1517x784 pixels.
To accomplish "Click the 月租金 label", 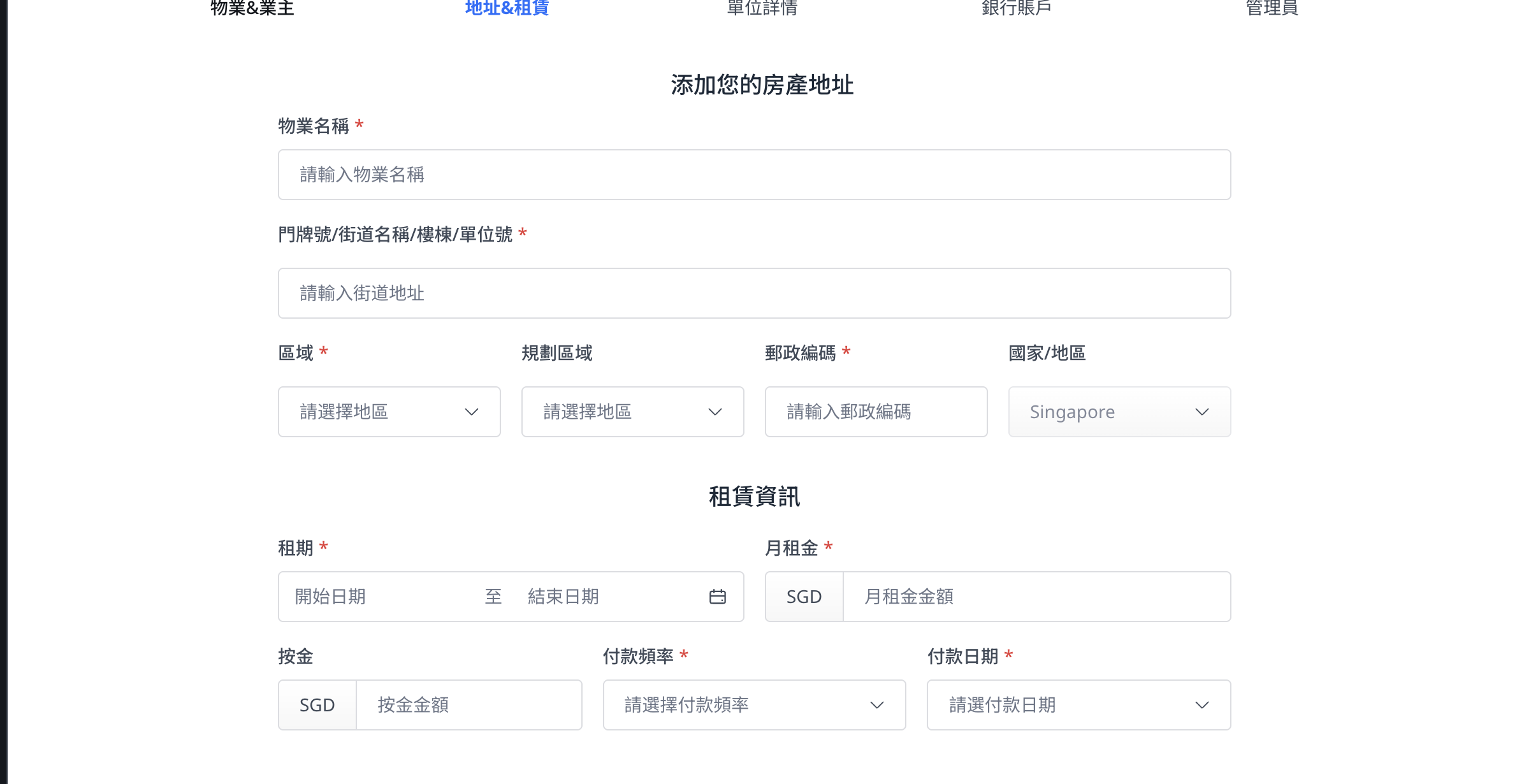I will 792,548.
